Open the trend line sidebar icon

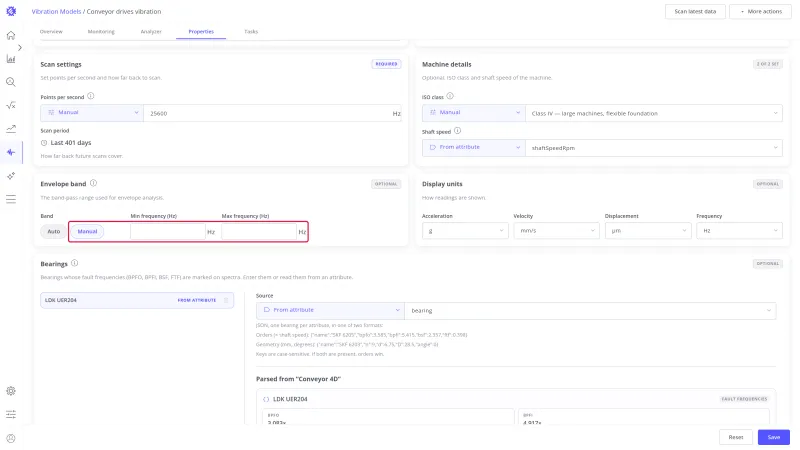11,129
